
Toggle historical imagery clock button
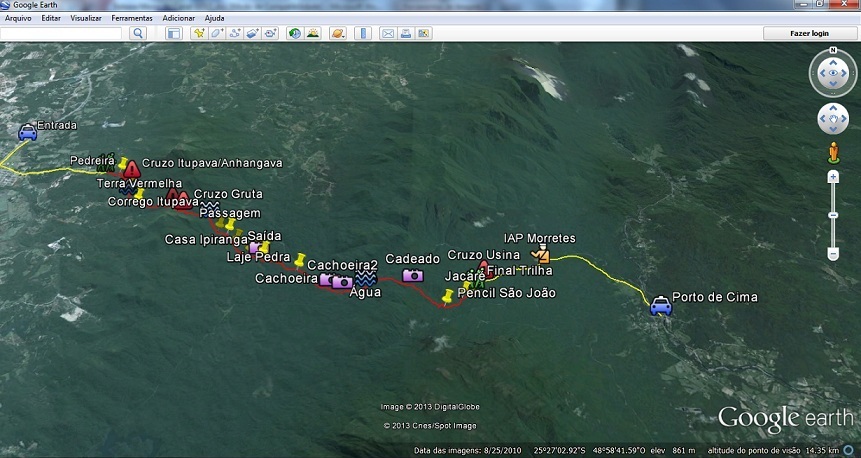(295, 33)
